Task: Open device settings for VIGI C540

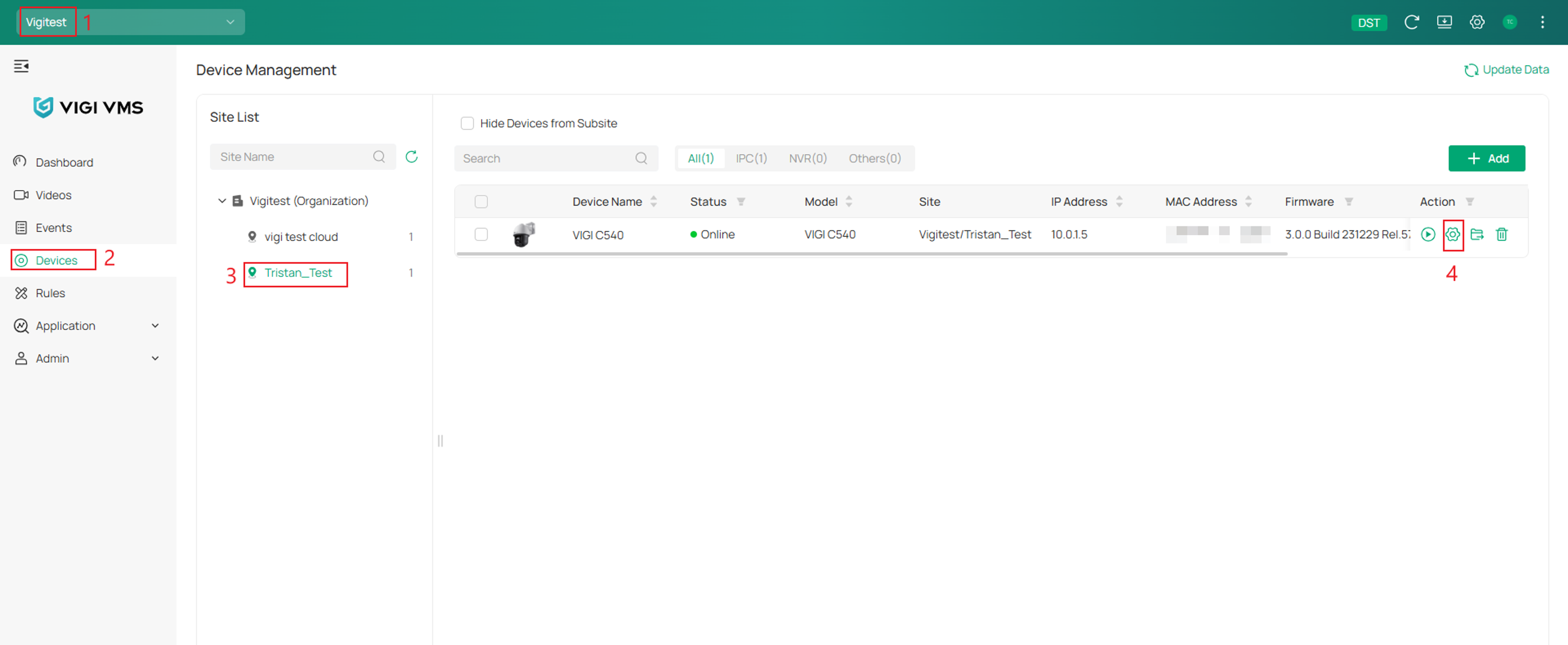Action: [x=1453, y=234]
